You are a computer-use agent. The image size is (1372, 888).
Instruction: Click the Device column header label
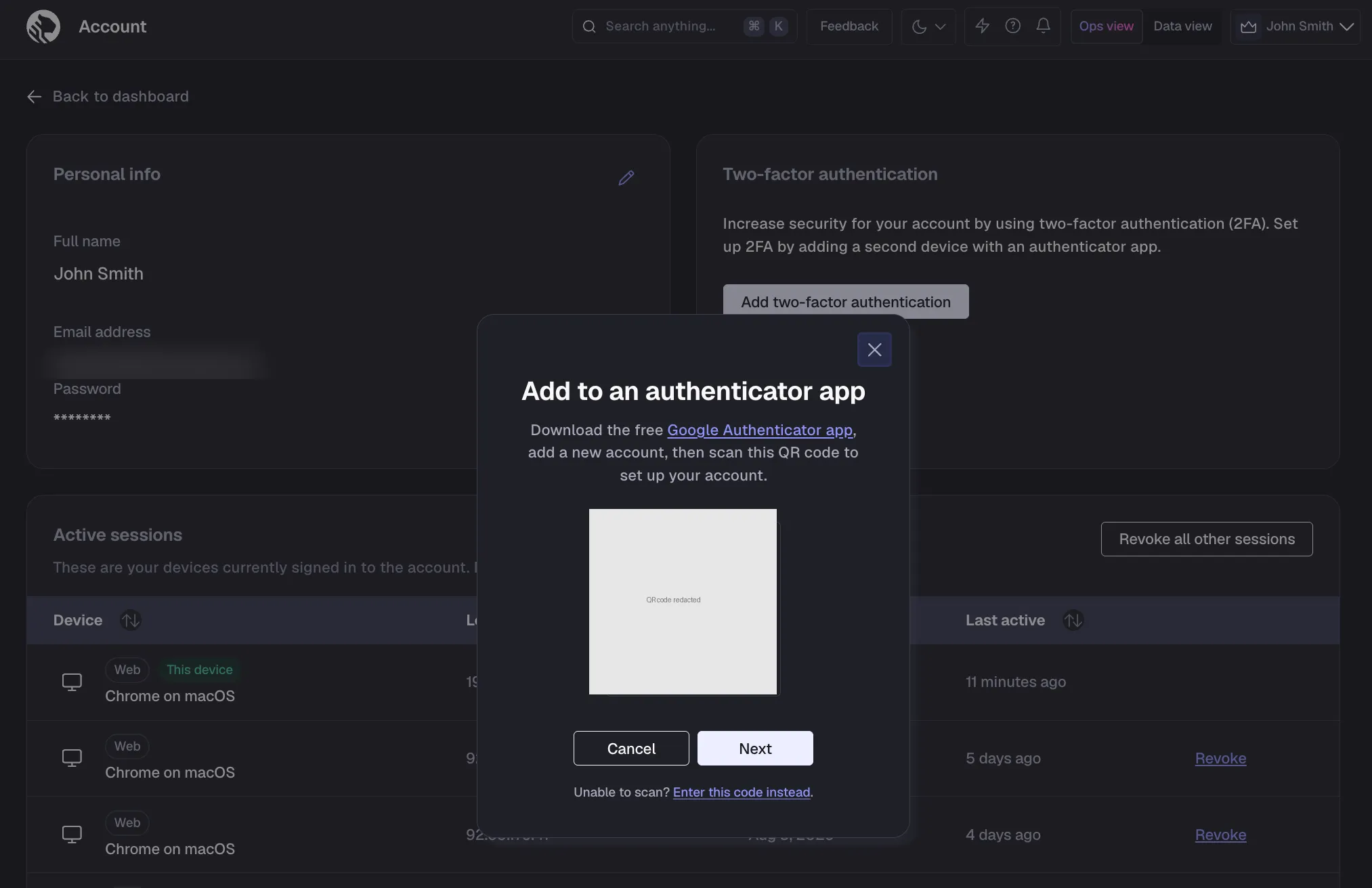coord(78,620)
